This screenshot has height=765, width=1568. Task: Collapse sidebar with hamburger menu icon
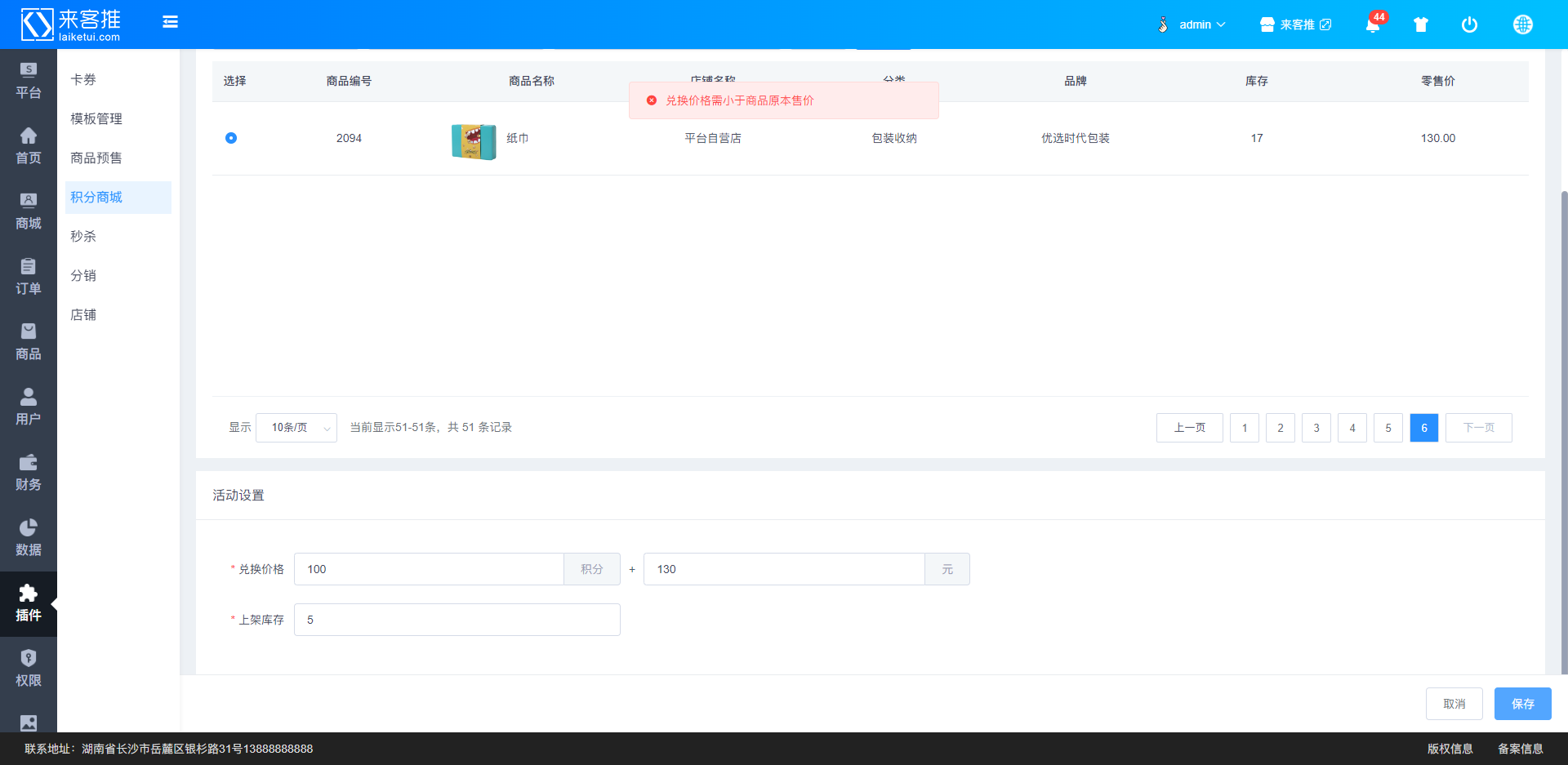point(170,22)
